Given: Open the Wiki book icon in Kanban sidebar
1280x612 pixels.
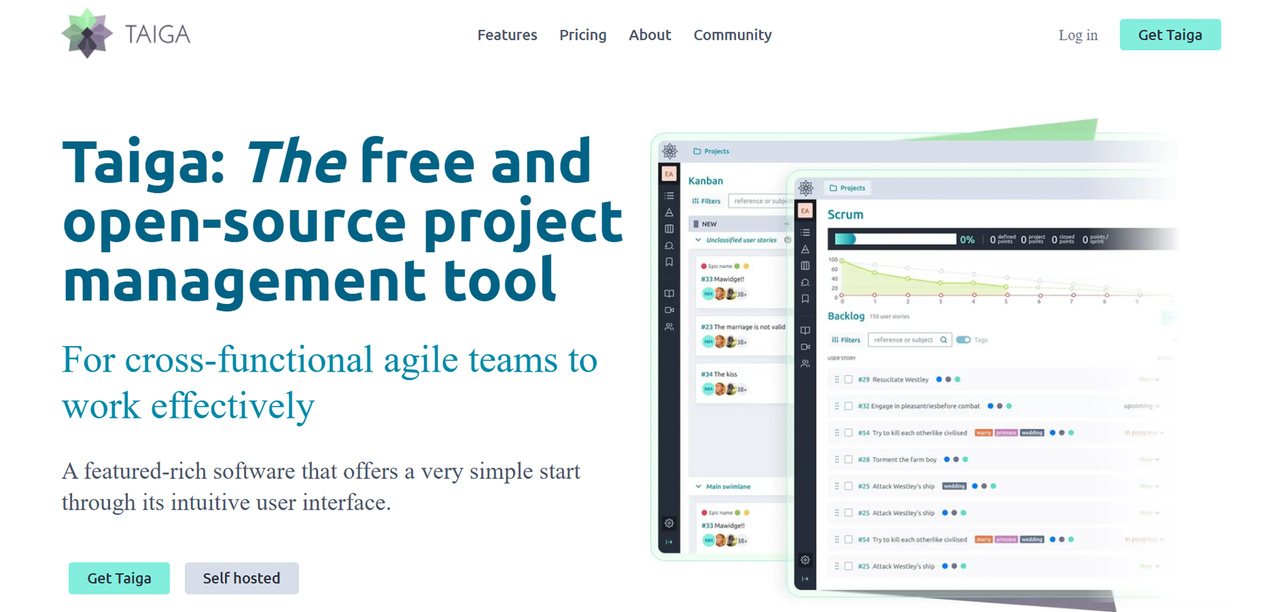Looking at the screenshot, I should pos(669,293).
